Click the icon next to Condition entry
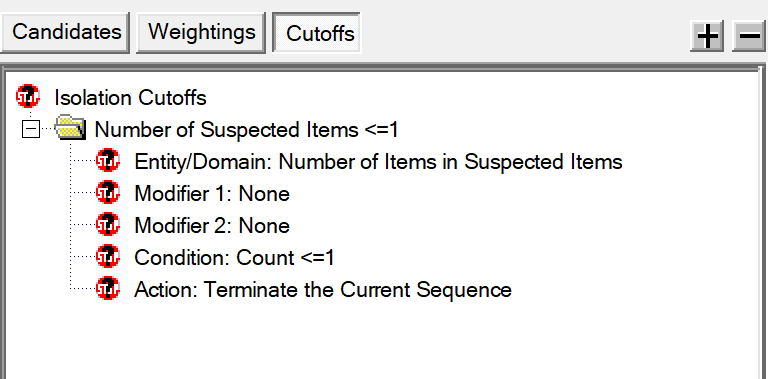Image resolution: width=768 pixels, height=379 pixels. click(108, 256)
